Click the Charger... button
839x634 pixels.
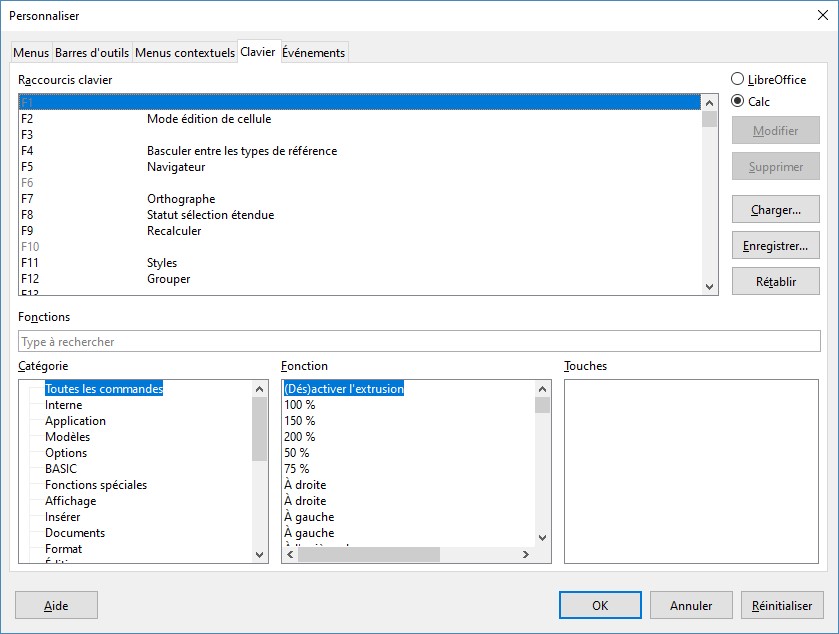coord(775,210)
